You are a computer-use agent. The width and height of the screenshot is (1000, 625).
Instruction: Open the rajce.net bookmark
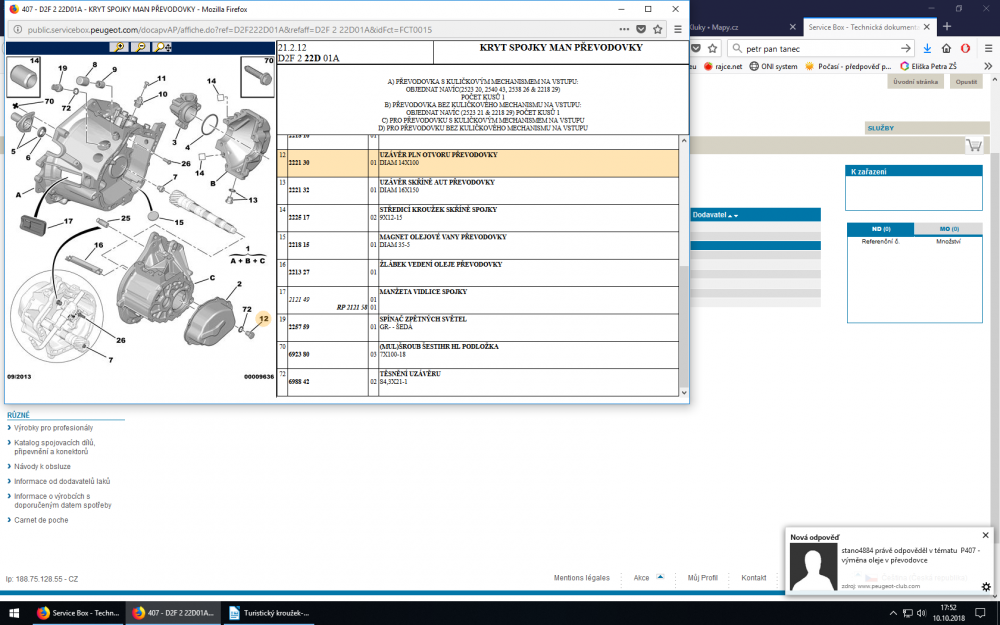tap(723, 66)
